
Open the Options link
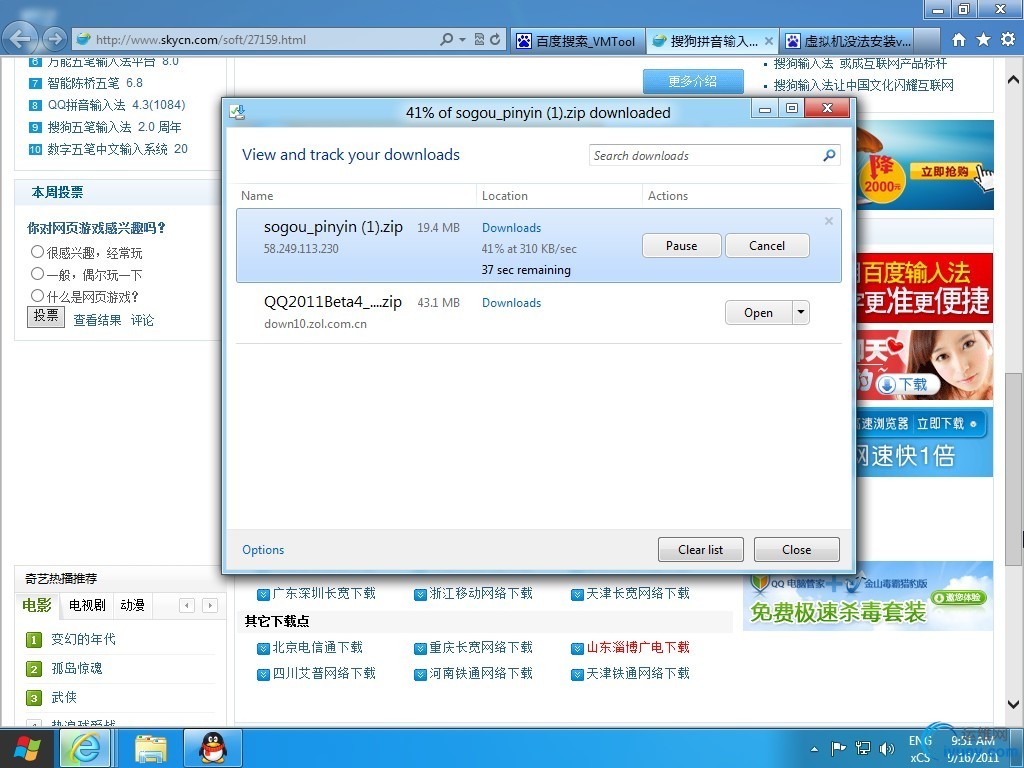pyautogui.click(x=263, y=549)
